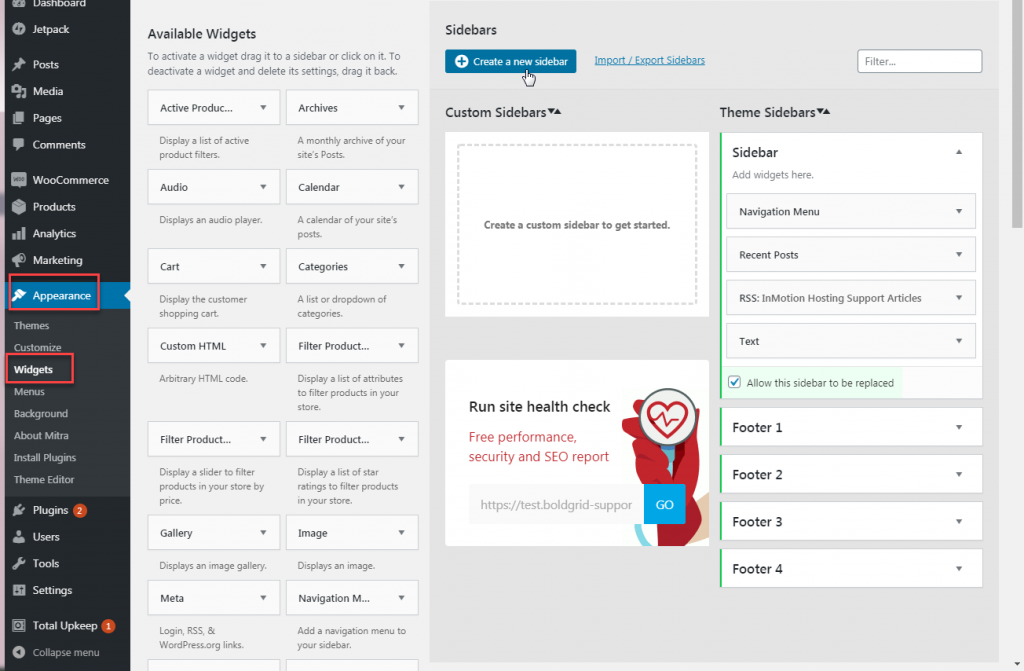Click the Media library icon
Viewport: 1024px width, 671px height.
[19, 91]
